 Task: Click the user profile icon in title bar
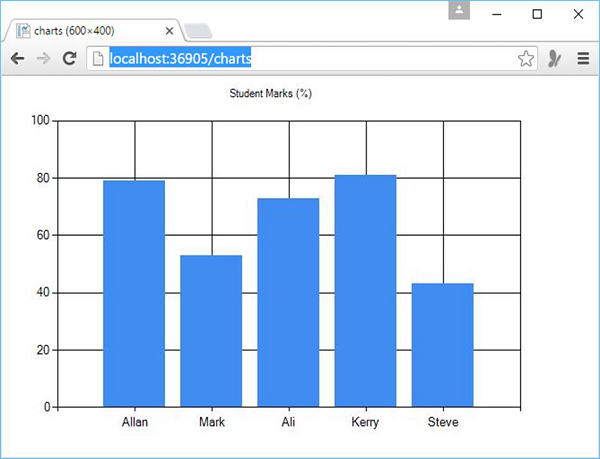tap(459, 11)
